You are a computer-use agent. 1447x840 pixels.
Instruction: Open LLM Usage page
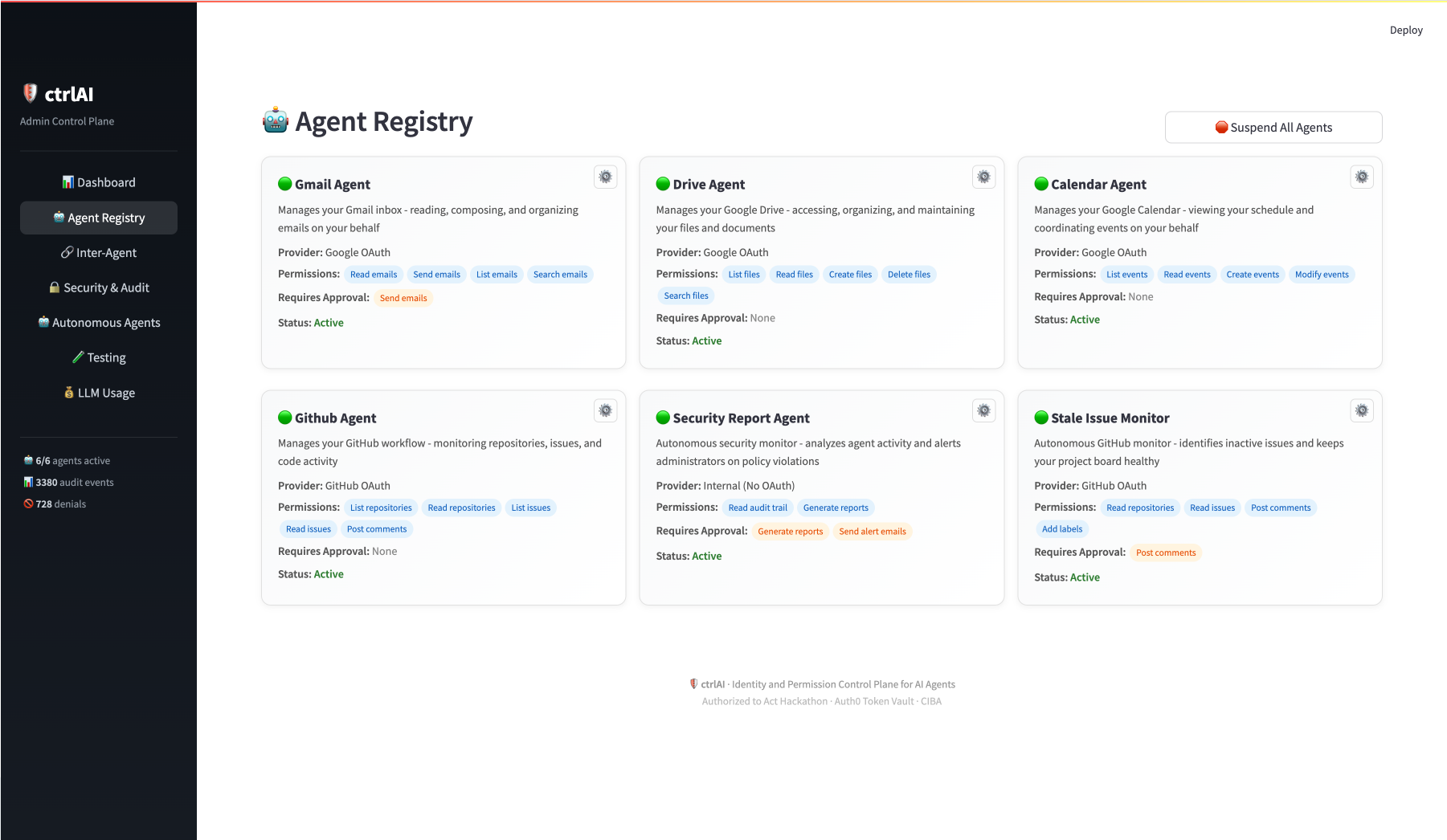(x=99, y=393)
